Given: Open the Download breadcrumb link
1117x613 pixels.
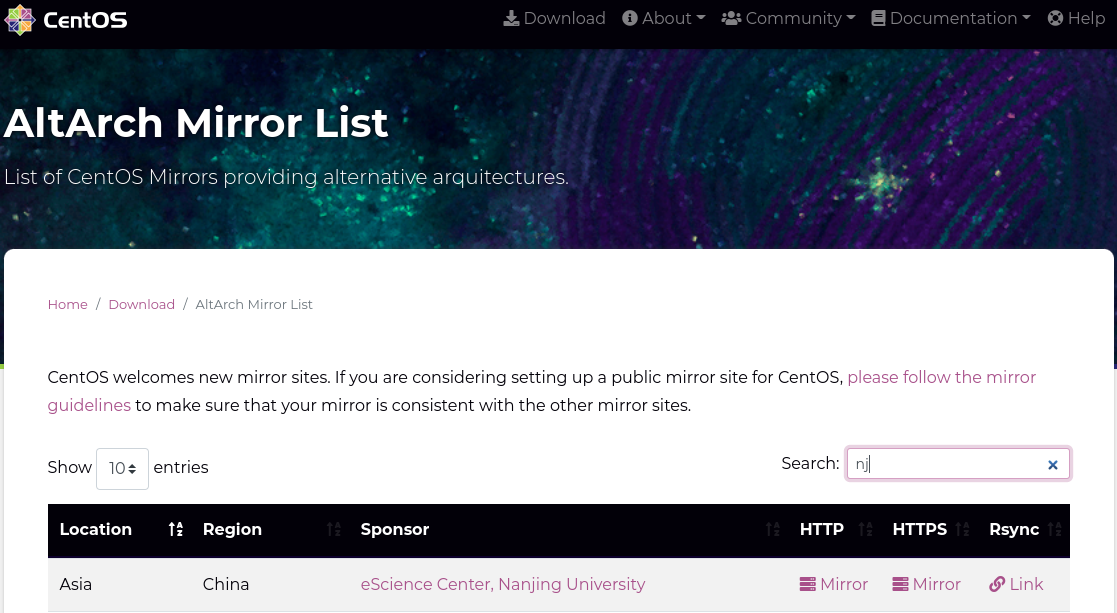Looking at the screenshot, I should (x=142, y=305).
